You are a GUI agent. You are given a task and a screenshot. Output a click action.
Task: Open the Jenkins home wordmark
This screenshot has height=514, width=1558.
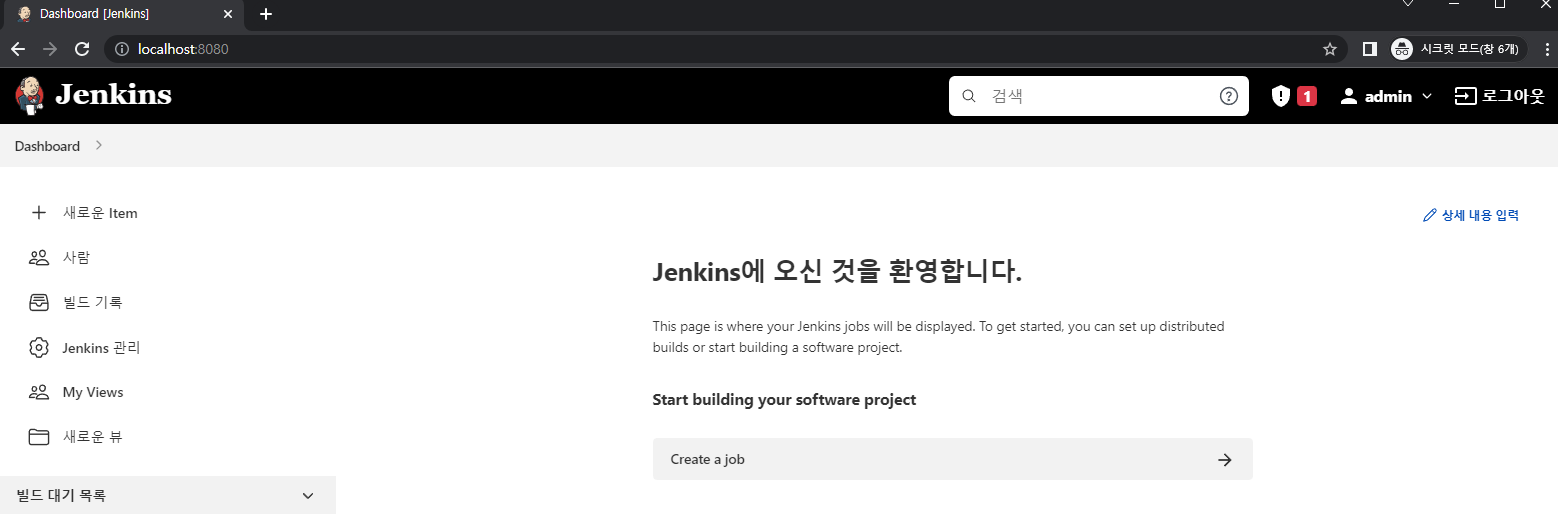tap(113, 95)
